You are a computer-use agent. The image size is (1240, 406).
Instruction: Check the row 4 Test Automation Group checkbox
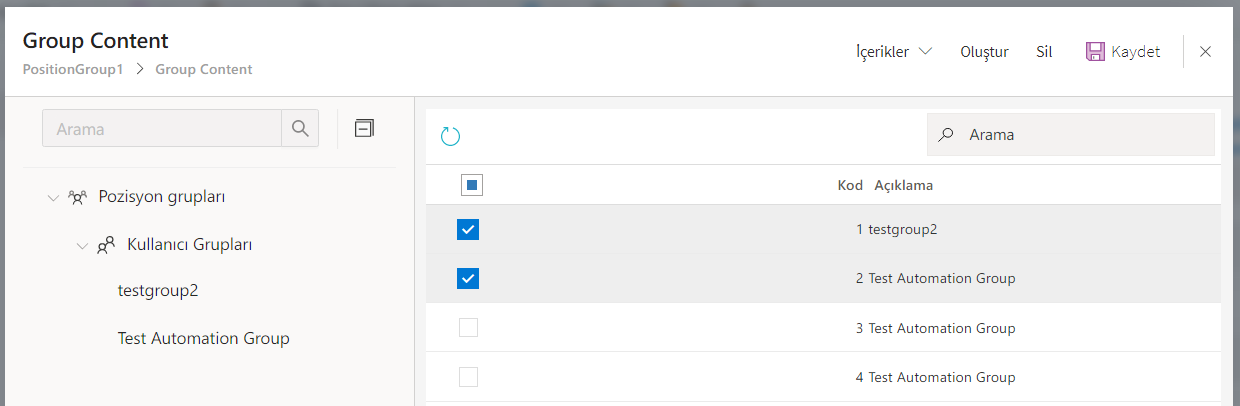coord(468,377)
